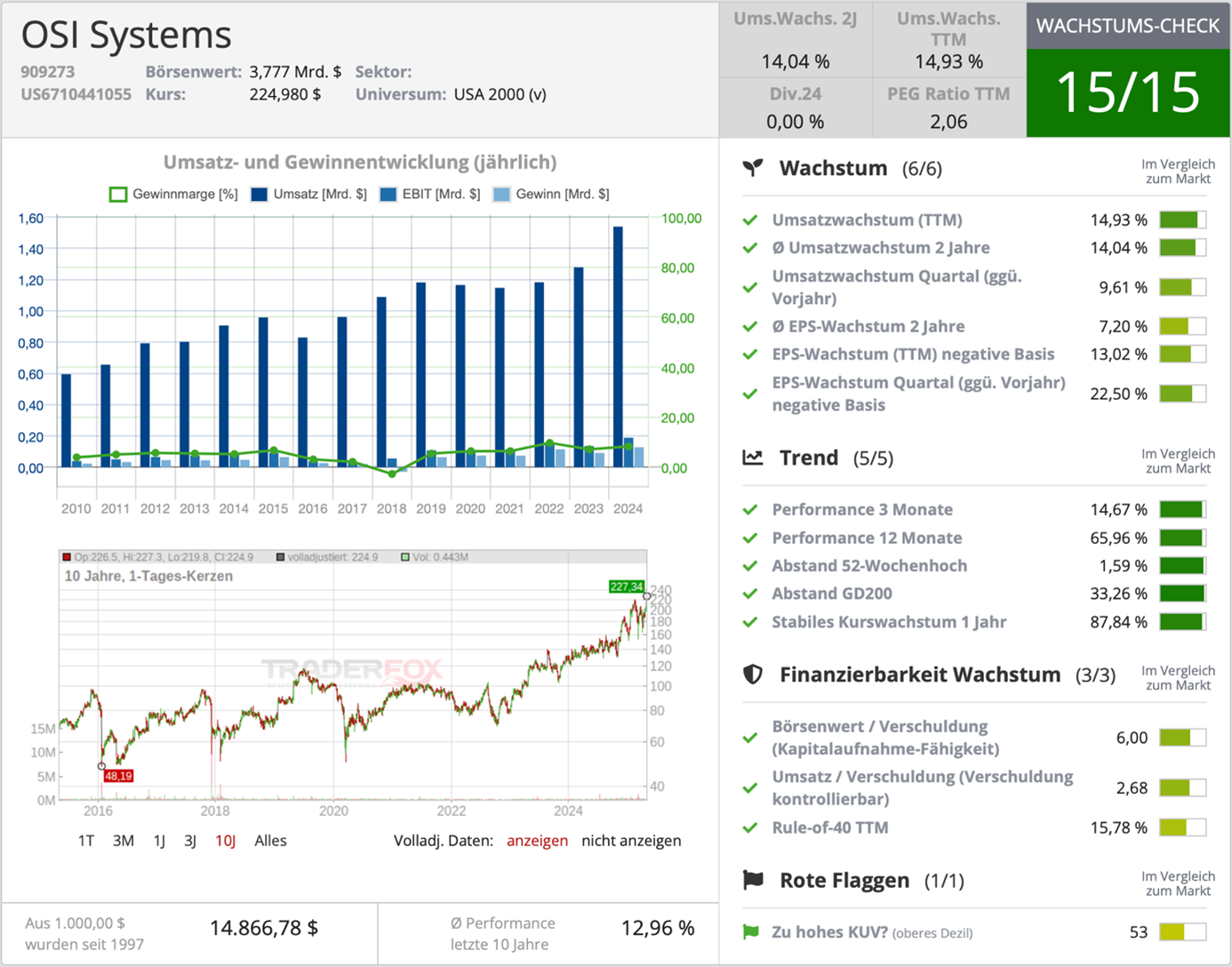Click checkmark beside Stabiles Kurswachstum 1 Jahr
The height and width of the screenshot is (967, 1232).
pos(750,622)
